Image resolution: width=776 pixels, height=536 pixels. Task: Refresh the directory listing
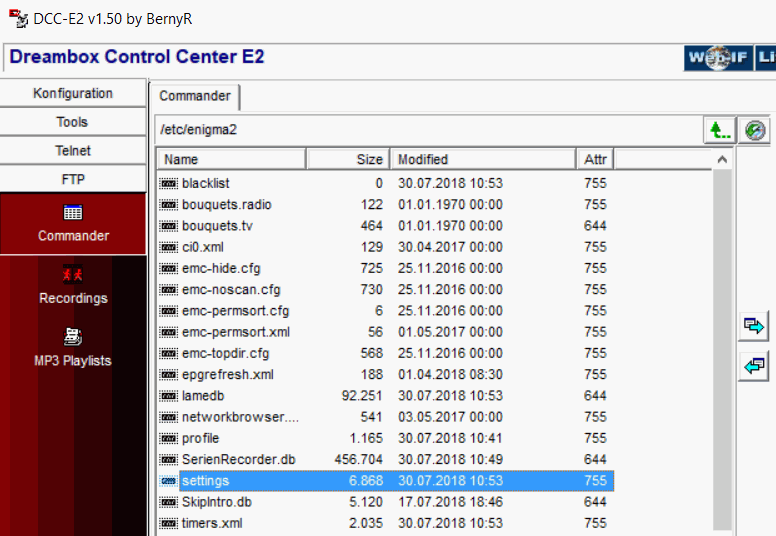[x=755, y=131]
